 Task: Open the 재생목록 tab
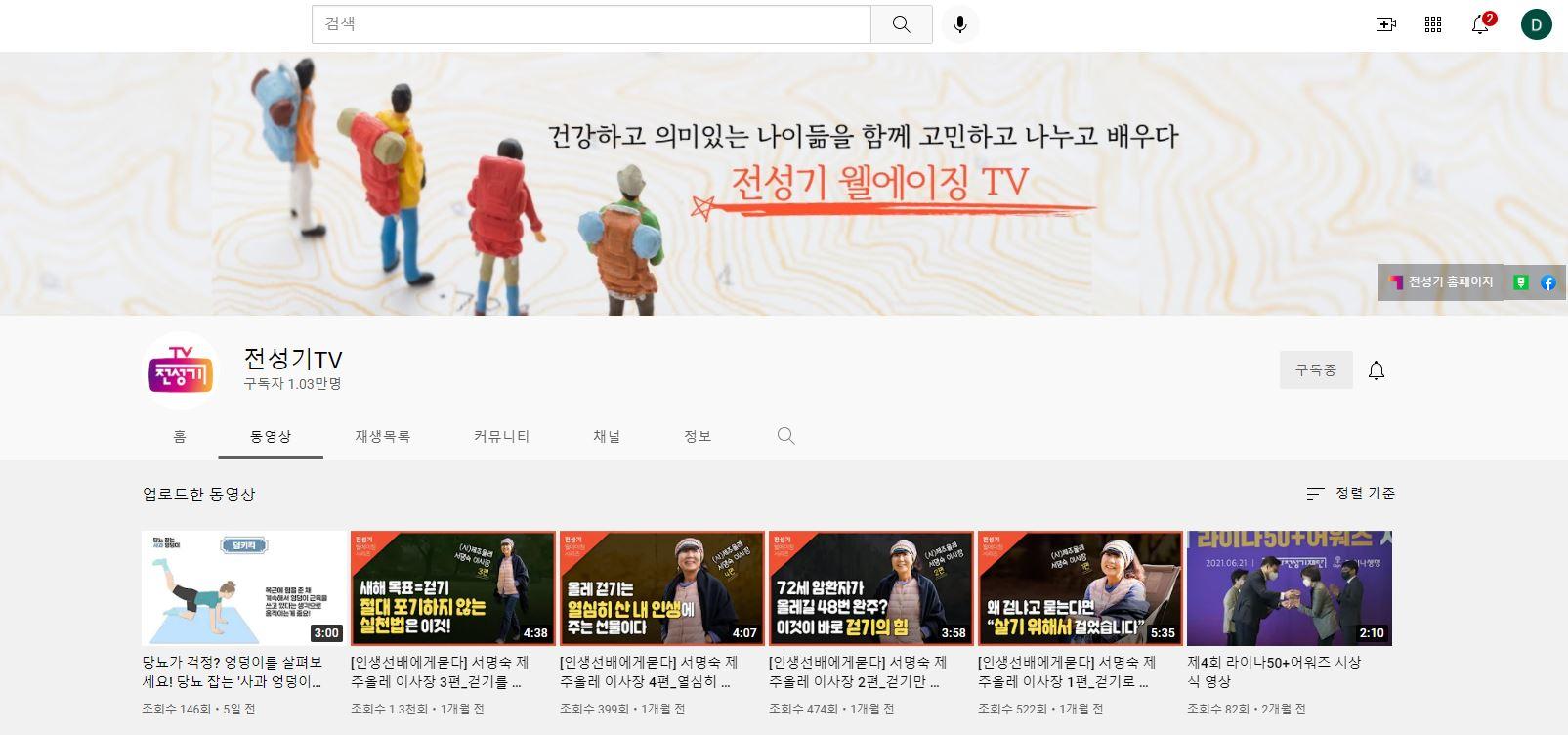383,436
